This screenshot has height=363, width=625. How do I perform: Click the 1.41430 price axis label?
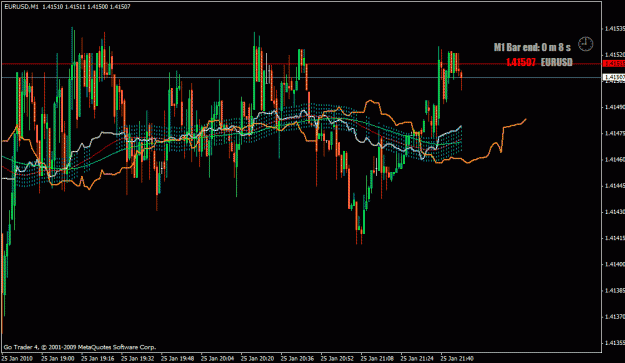[615, 212]
